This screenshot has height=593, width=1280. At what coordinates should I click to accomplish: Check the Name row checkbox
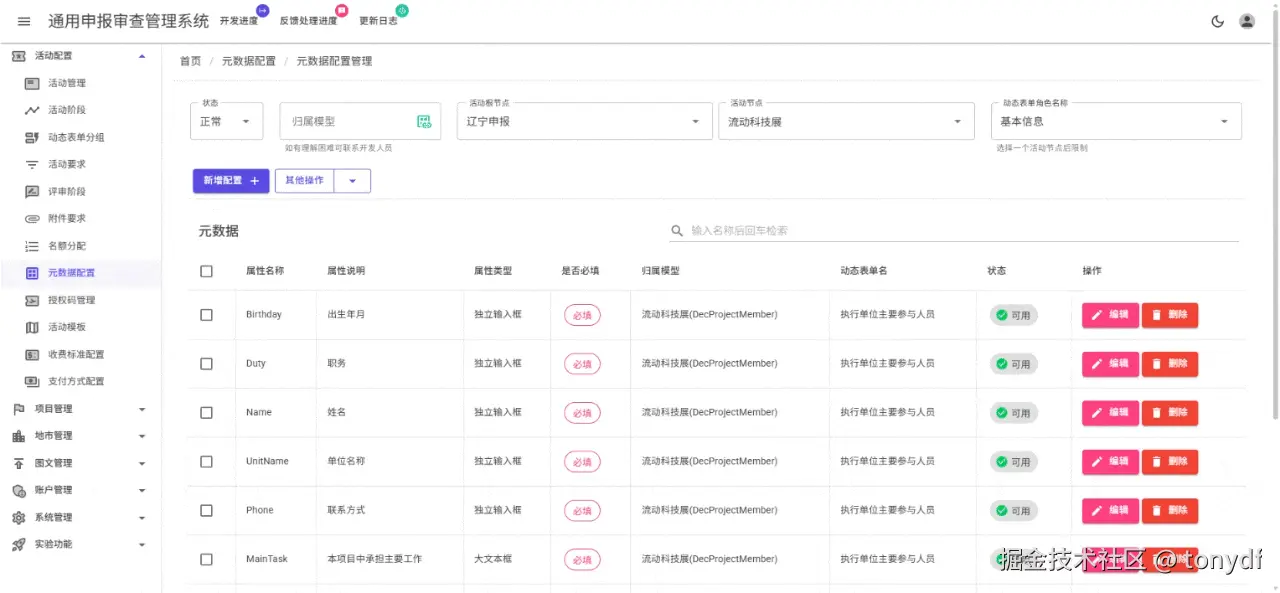(206, 412)
